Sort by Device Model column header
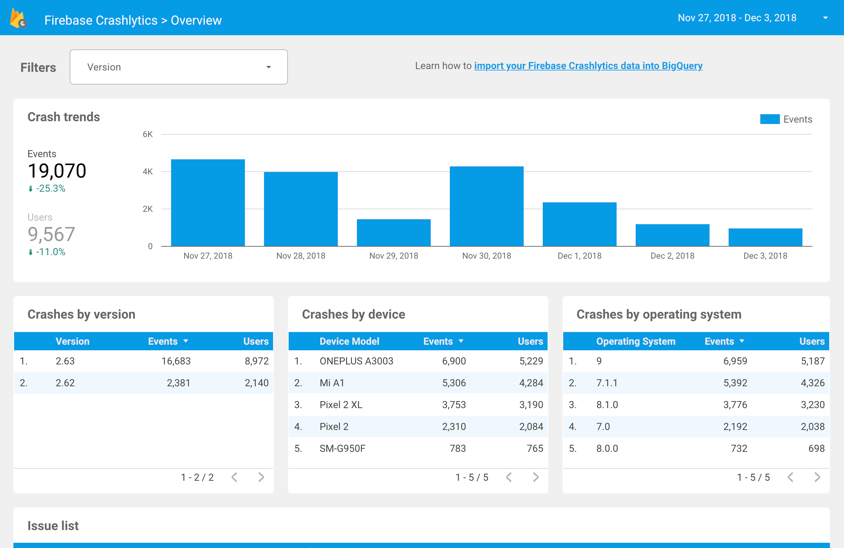This screenshot has height=548, width=844. 349,342
